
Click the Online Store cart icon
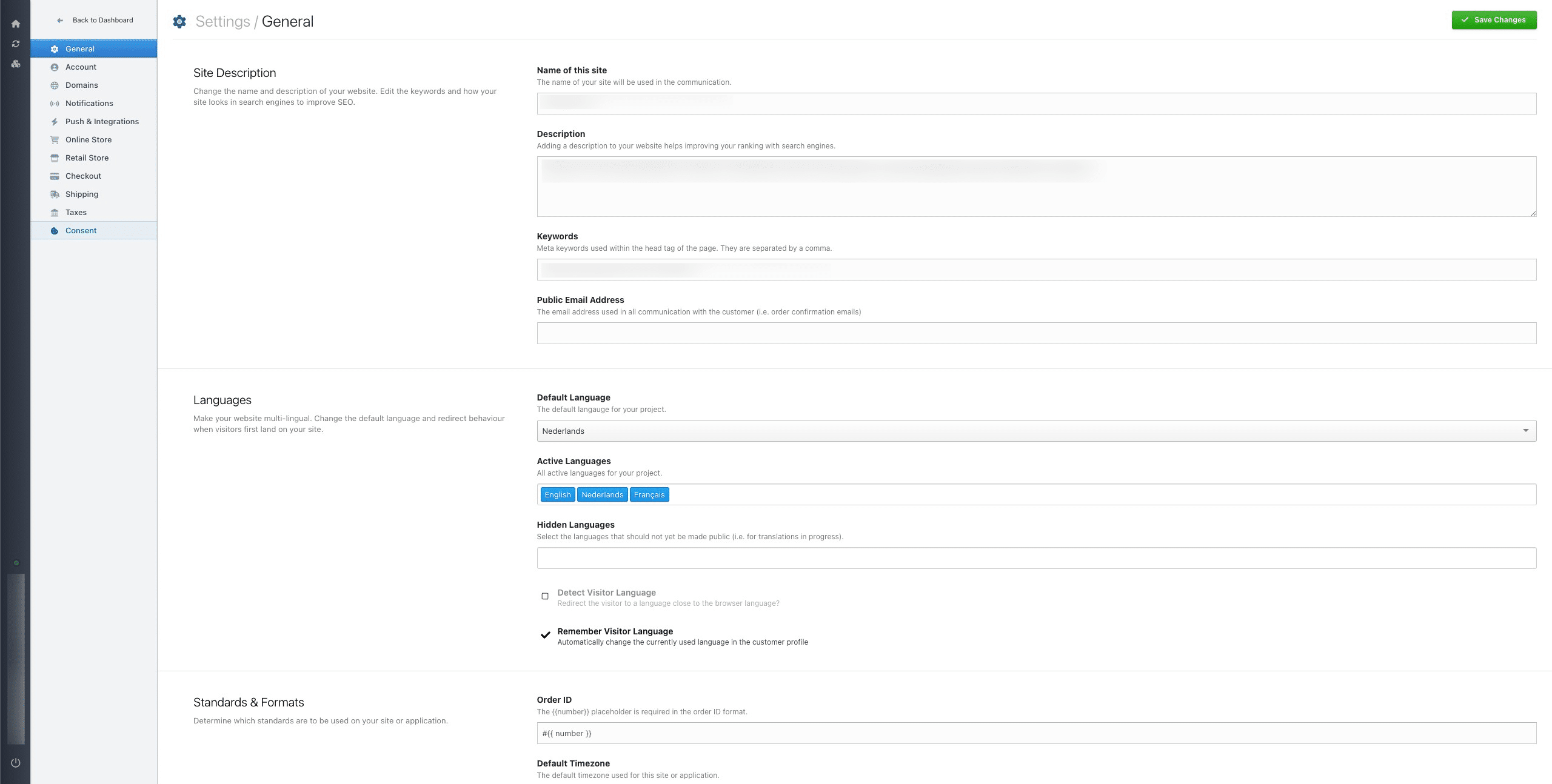coord(55,140)
